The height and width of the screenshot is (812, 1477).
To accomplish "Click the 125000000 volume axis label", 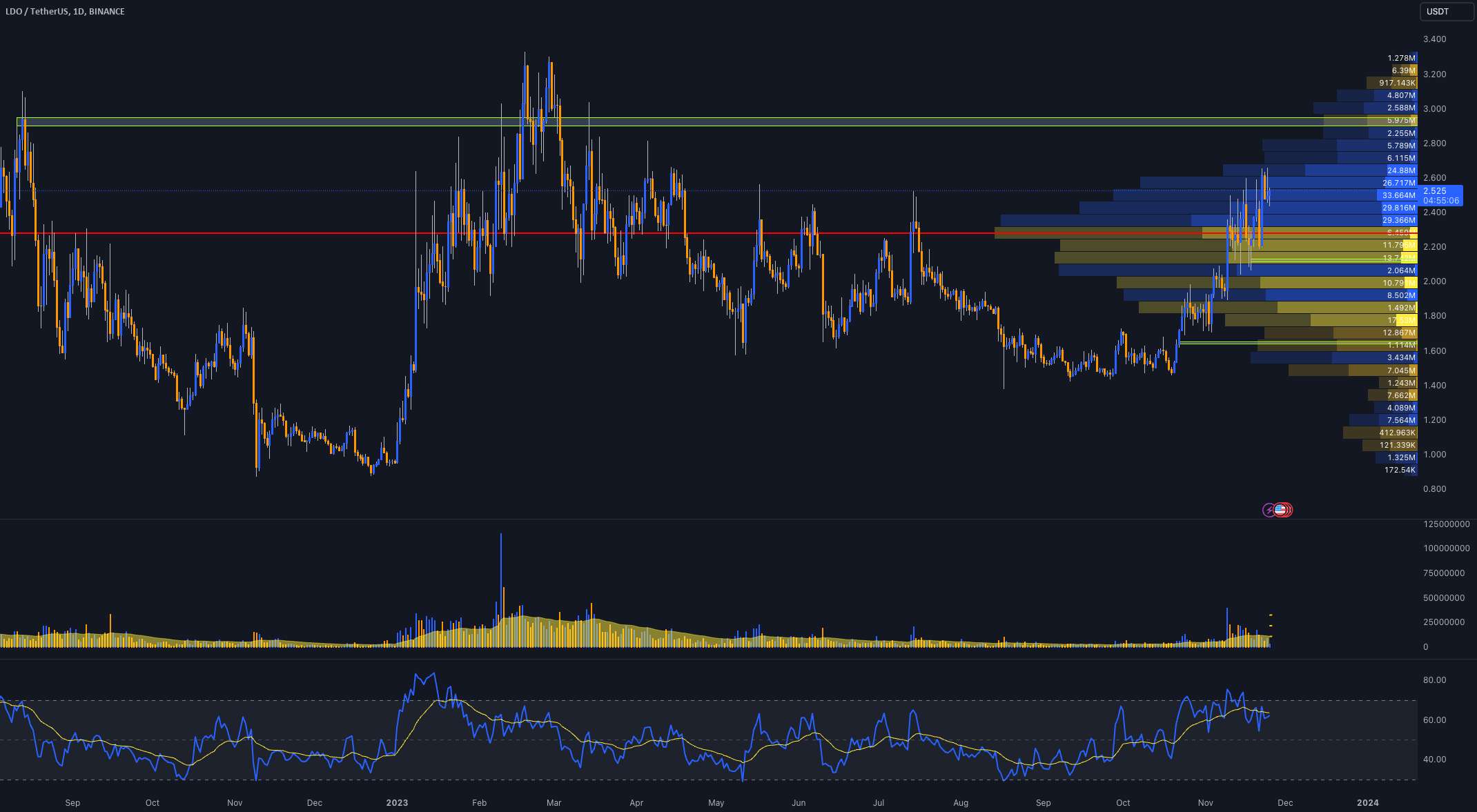I will coord(1446,524).
